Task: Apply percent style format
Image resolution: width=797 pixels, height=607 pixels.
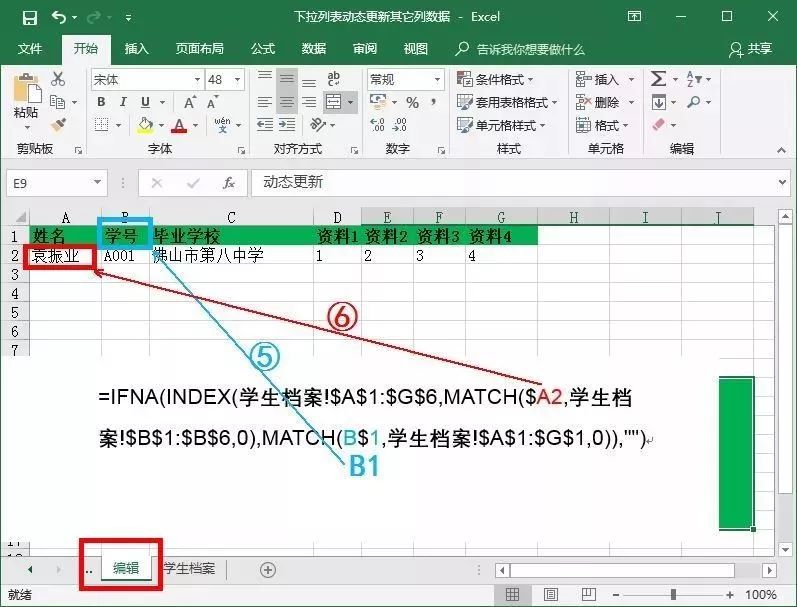Action: click(412, 102)
